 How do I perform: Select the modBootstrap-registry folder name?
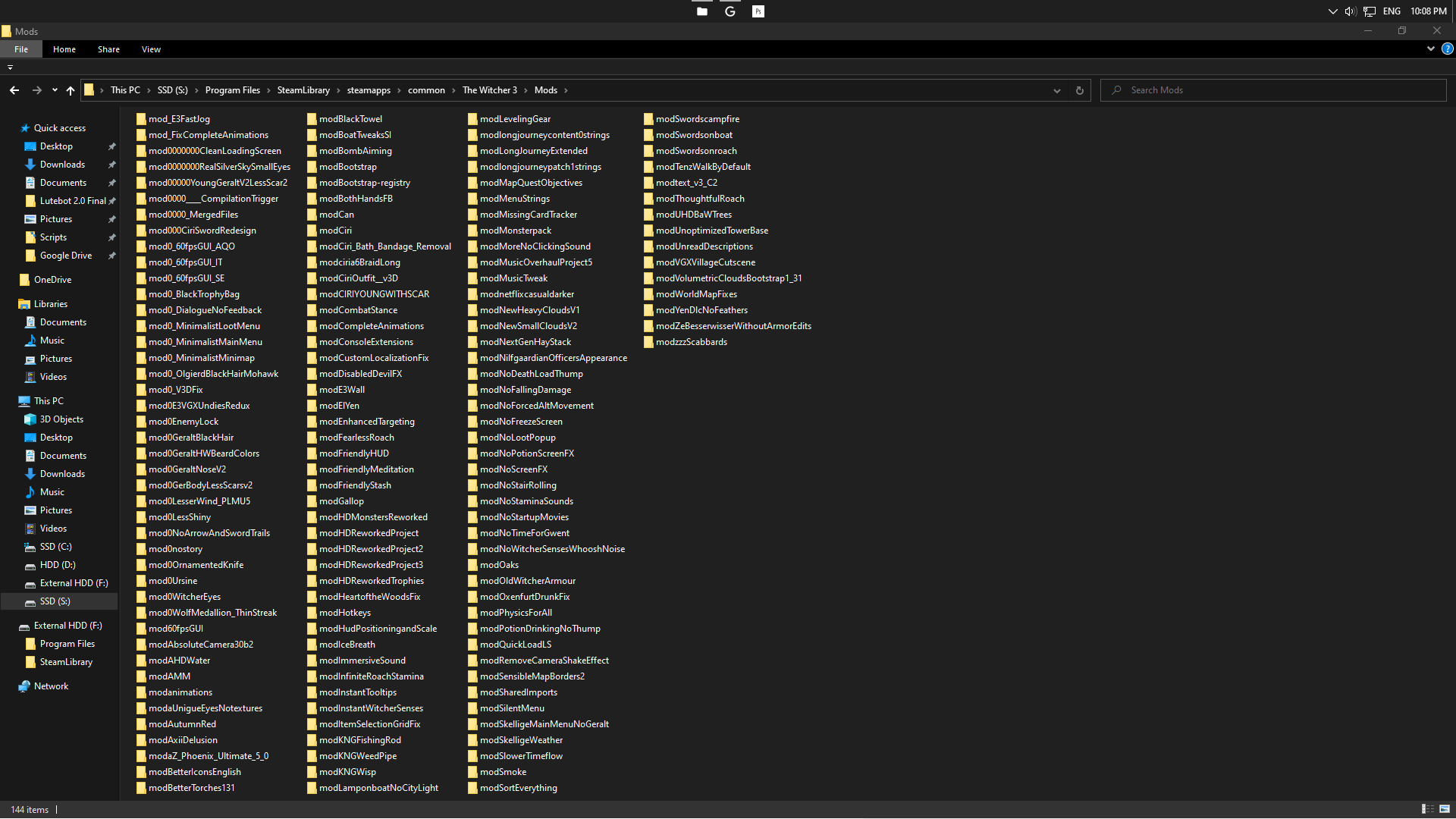click(x=365, y=183)
